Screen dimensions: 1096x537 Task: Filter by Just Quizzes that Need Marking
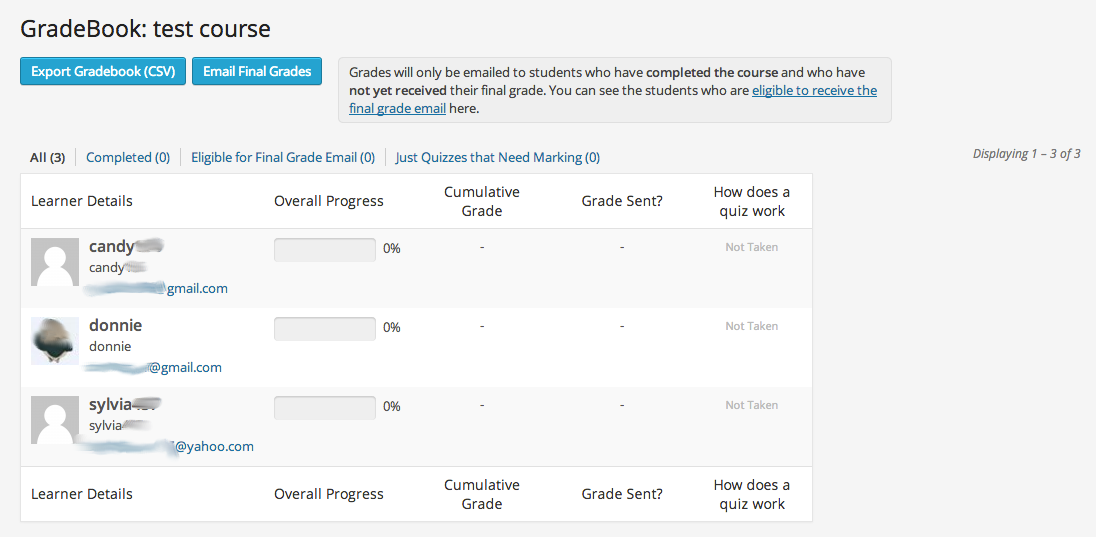[x=497, y=157]
